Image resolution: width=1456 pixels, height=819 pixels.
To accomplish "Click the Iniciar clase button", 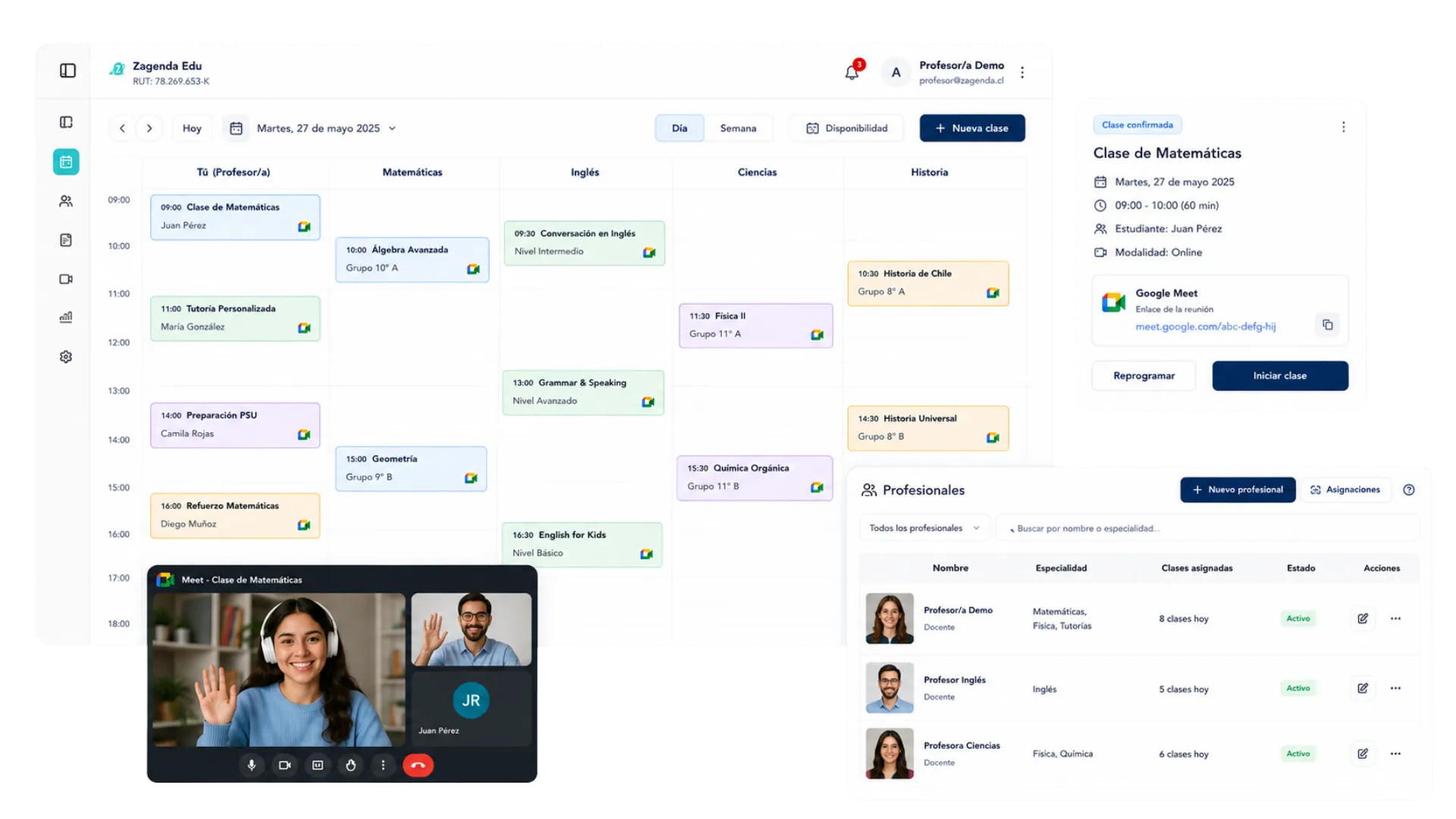I will point(1280,375).
